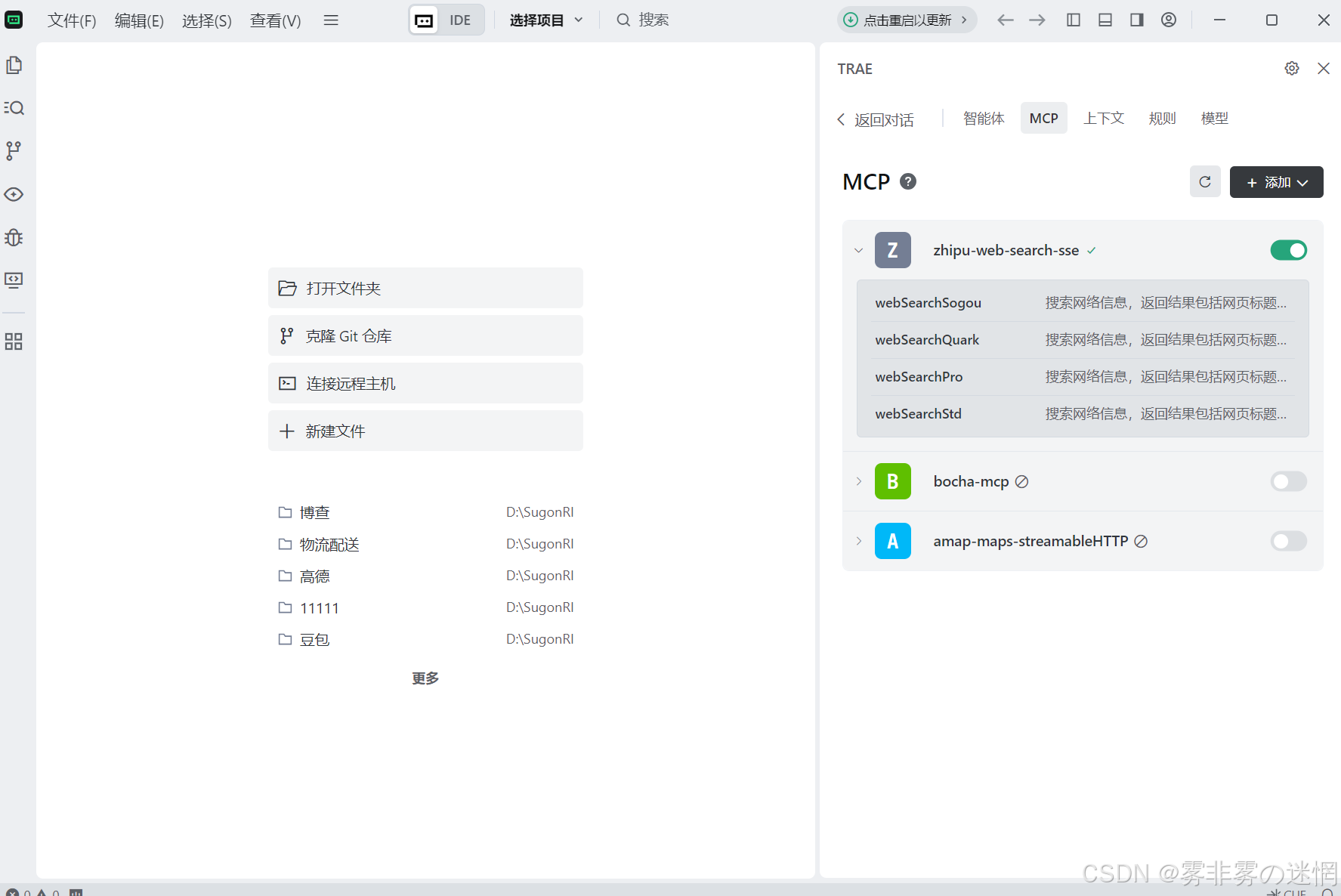Open the account profile icon
This screenshot has width=1341, height=896.
pyautogui.click(x=1169, y=20)
